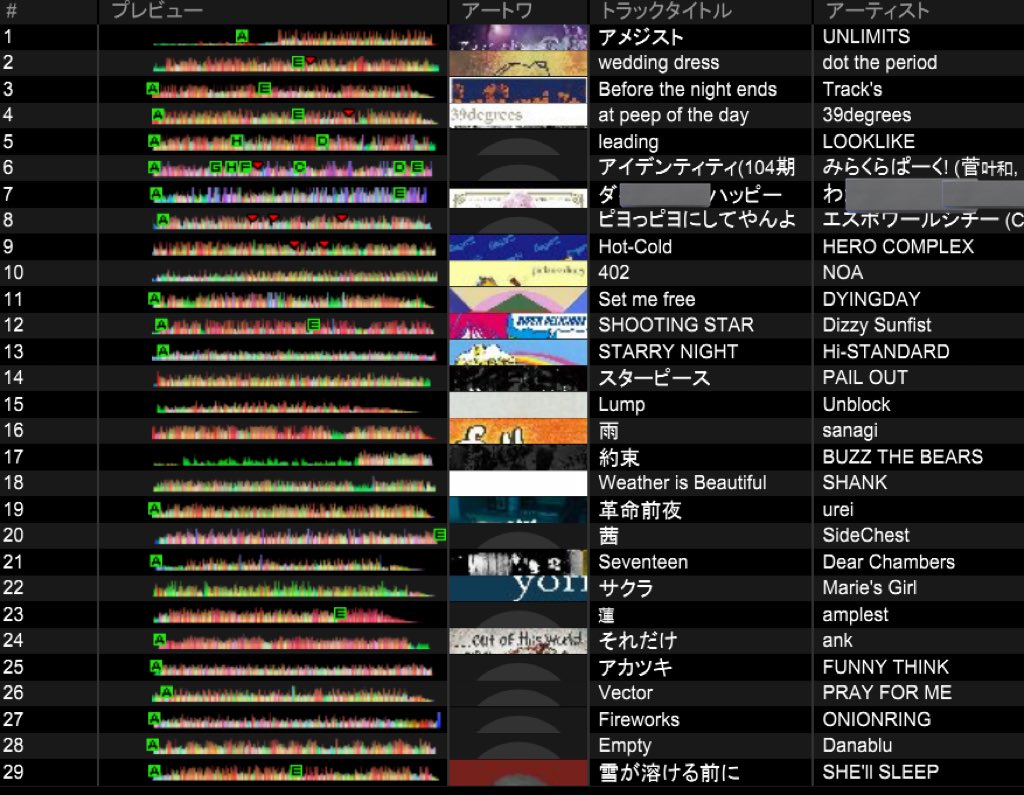Click artist Dear Chambers
The height and width of the screenshot is (795, 1024).
pyautogui.click(x=888, y=562)
